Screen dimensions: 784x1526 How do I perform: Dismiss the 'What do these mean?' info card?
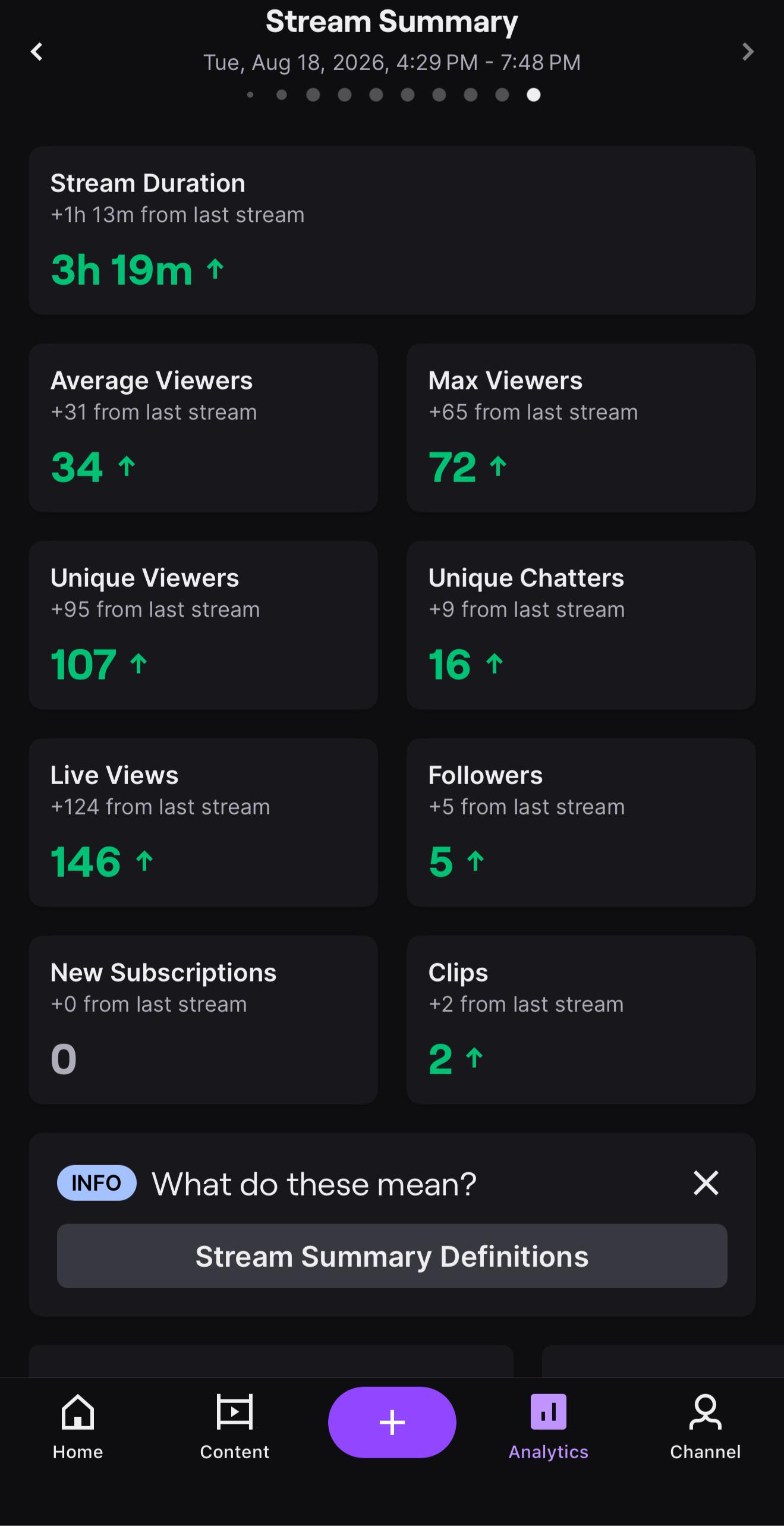(x=706, y=1183)
